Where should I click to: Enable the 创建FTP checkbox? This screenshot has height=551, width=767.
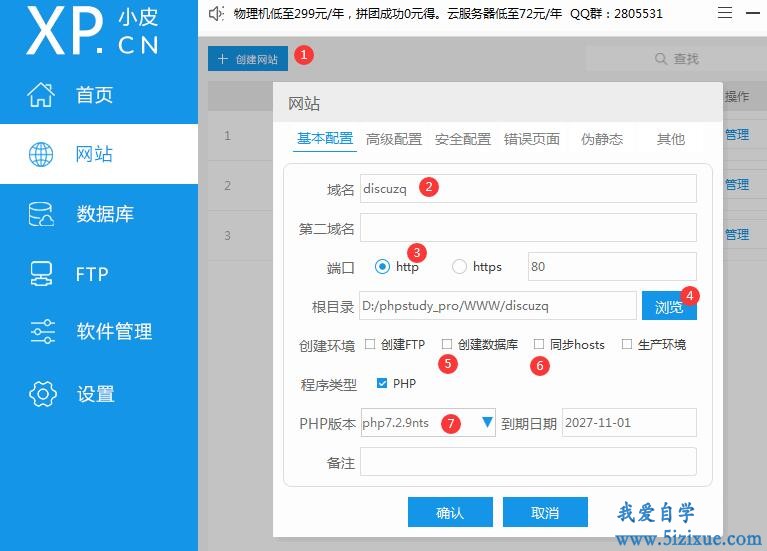pos(370,344)
